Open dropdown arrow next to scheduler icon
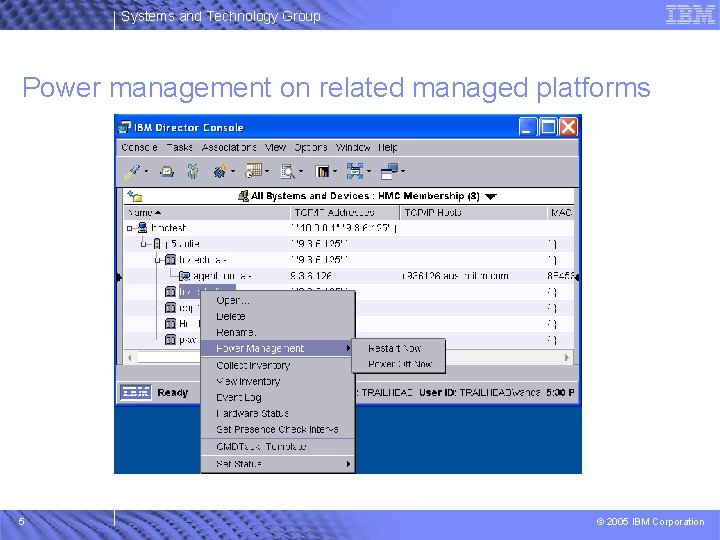 (267, 172)
